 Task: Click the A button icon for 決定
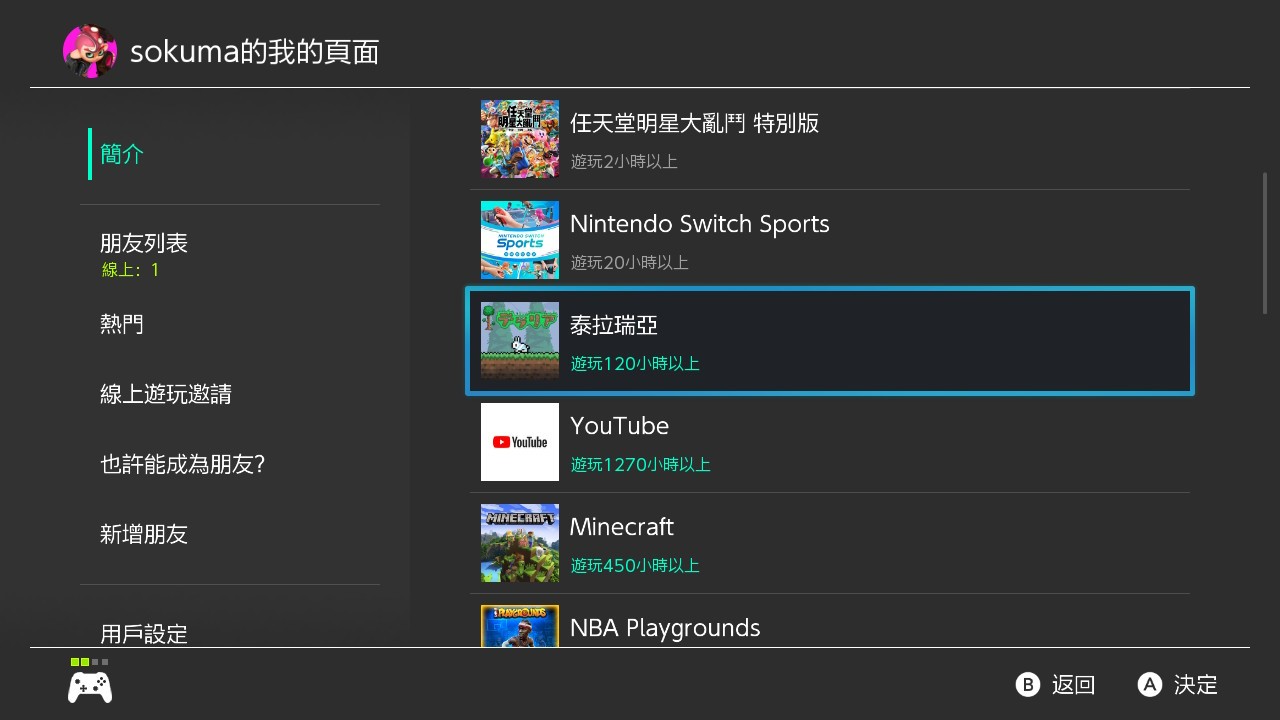pyautogui.click(x=1150, y=685)
